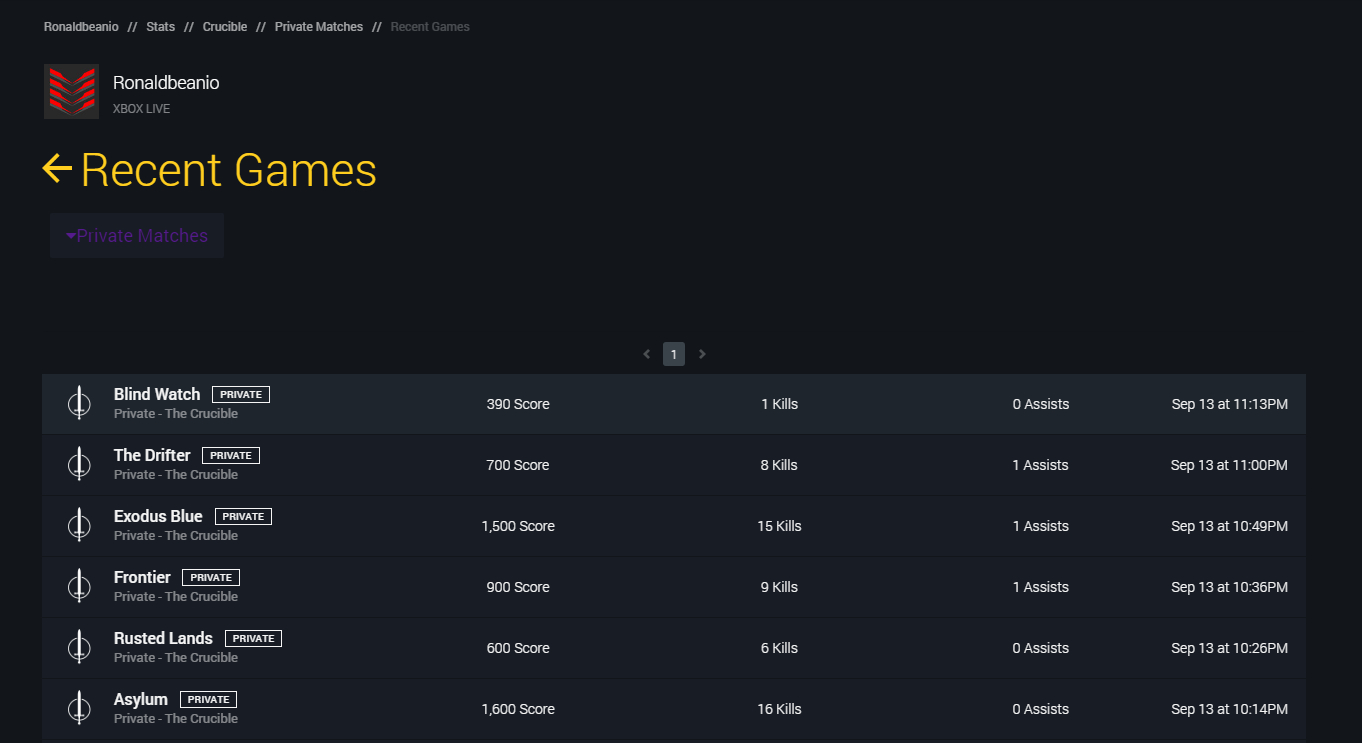1362x743 pixels.
Task: Click the subtitle under Exodus Blue
Action: coord(176,536)
